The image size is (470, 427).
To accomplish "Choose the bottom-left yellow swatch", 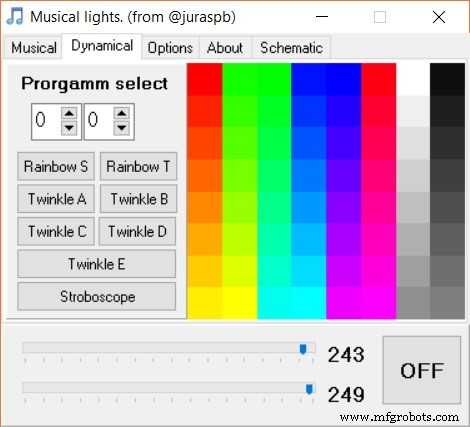I will (205, 303).
